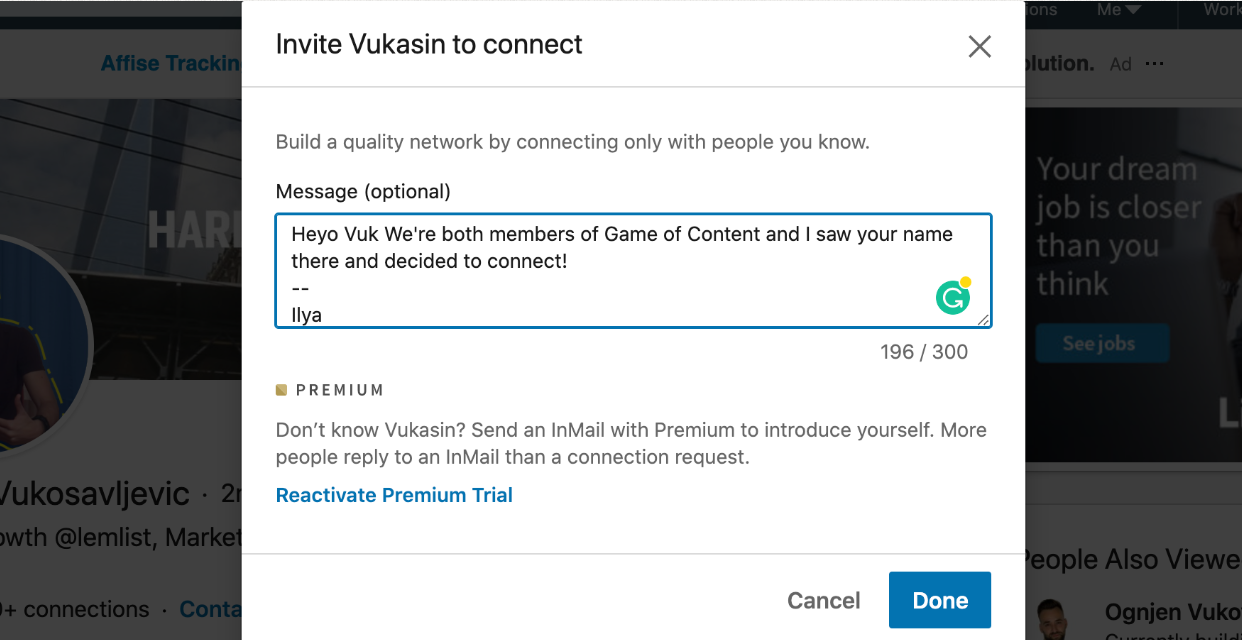Open the Contact info link

(210, 609)
